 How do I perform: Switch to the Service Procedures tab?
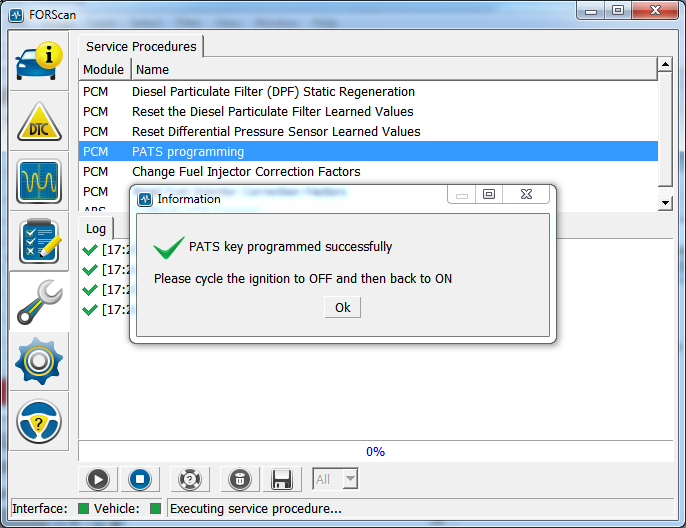(x=141, y=46)
